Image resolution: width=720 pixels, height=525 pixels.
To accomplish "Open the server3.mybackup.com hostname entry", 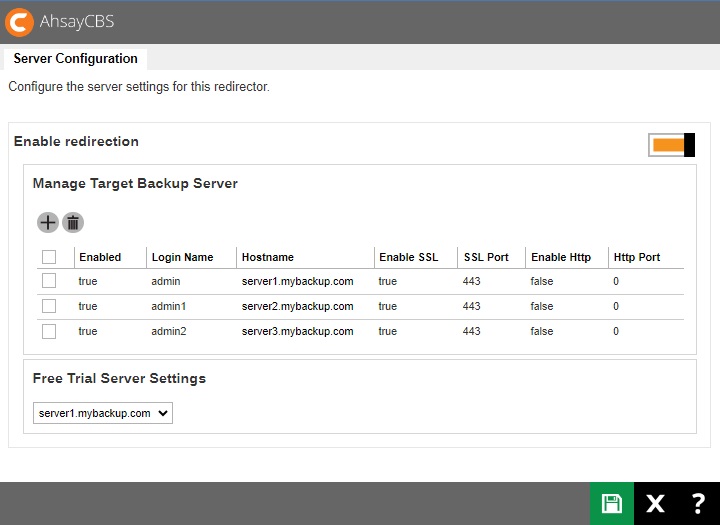I will (x=298, y=331).
